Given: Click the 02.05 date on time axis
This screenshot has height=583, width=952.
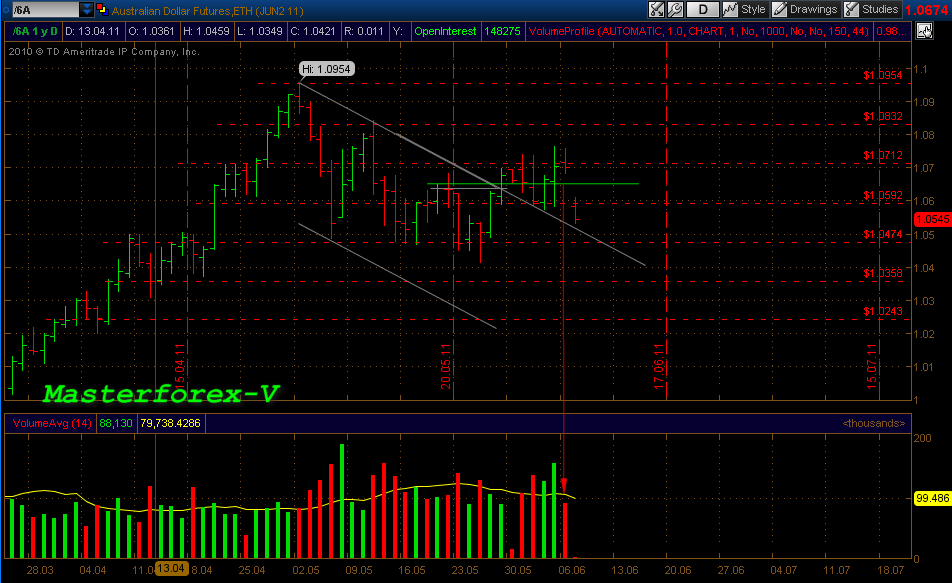Looking at the screenshot, I should (305, 570).
